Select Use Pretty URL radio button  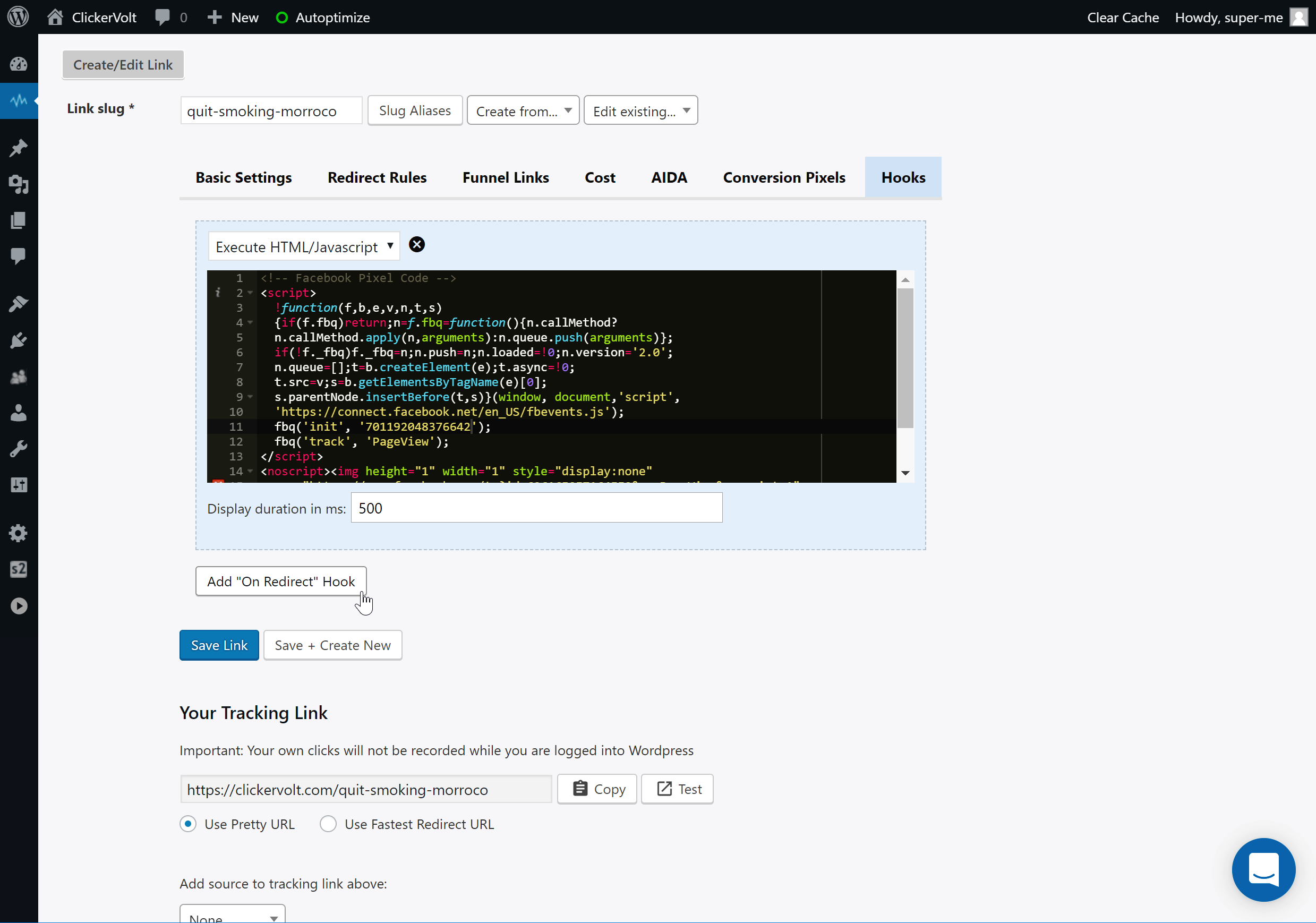point(188,824)
